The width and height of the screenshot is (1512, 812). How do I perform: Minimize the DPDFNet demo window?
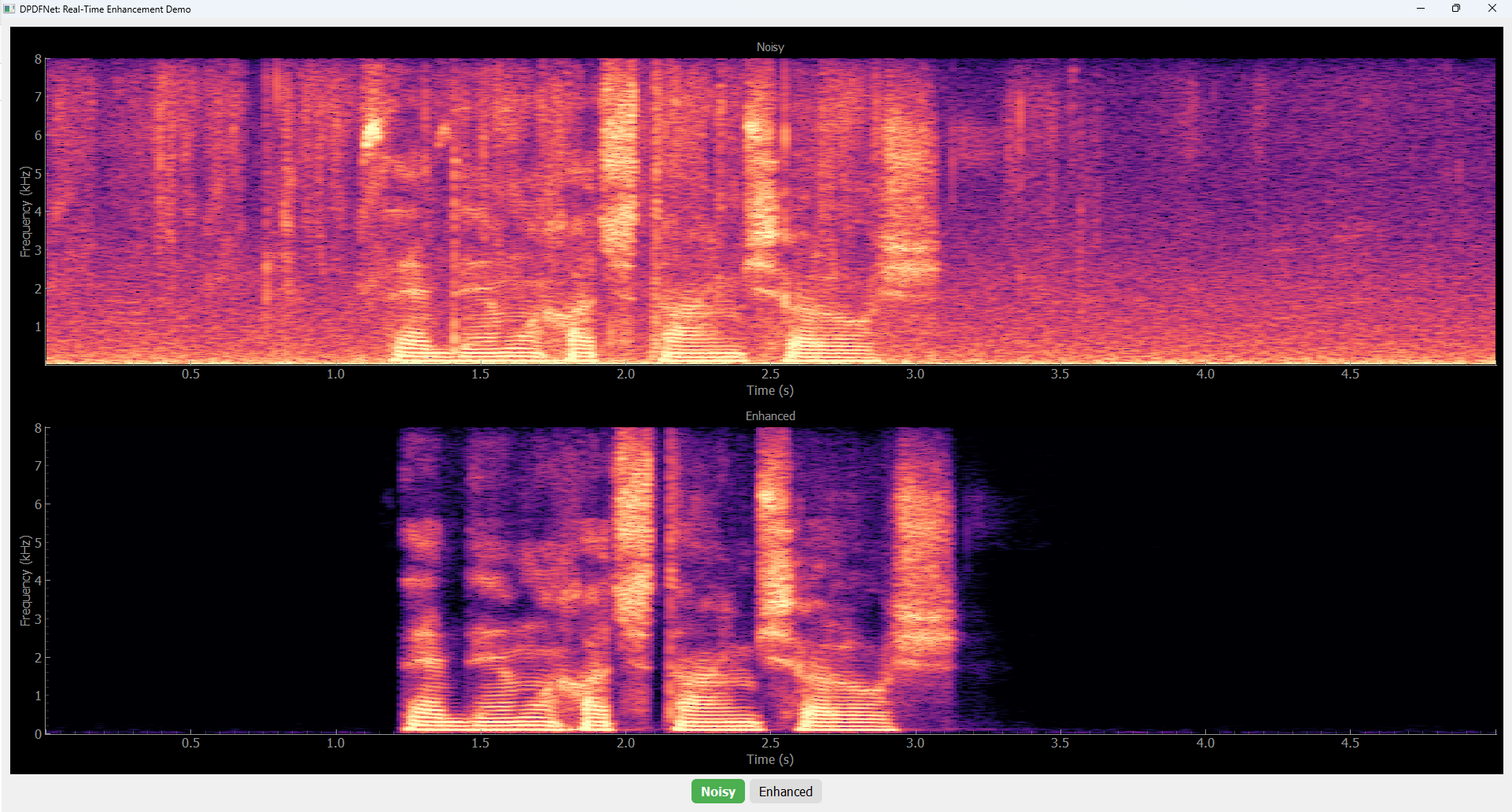pos(1421,9)
